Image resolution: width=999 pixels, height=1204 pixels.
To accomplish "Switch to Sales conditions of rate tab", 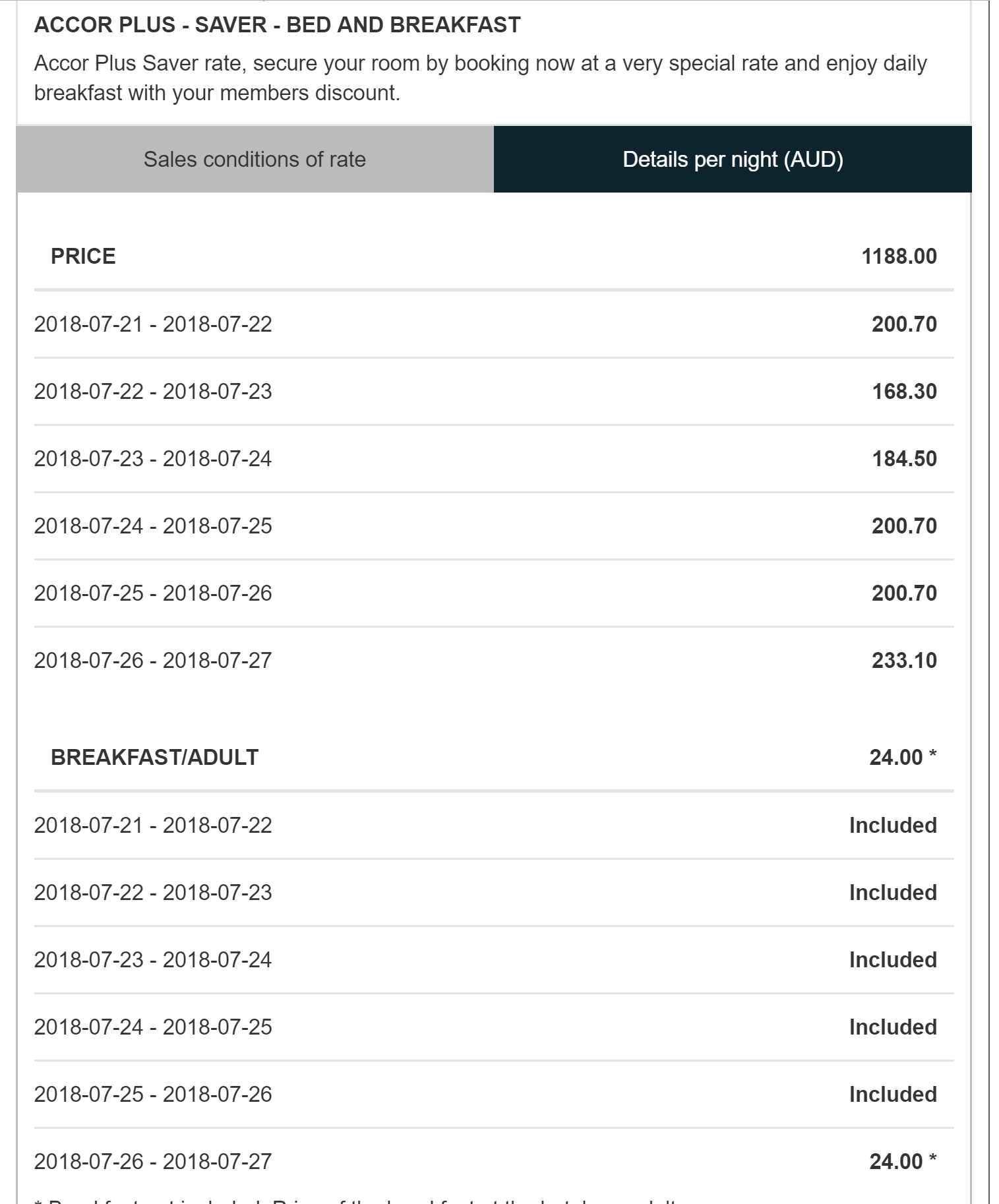I will click(255, 160).
